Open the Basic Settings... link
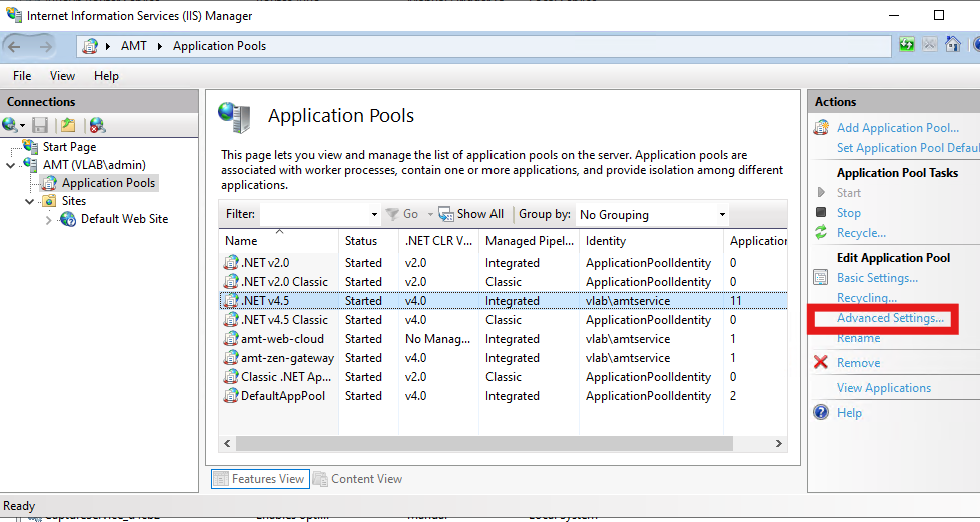The image size is (980, 522). (x=878, y=278)
